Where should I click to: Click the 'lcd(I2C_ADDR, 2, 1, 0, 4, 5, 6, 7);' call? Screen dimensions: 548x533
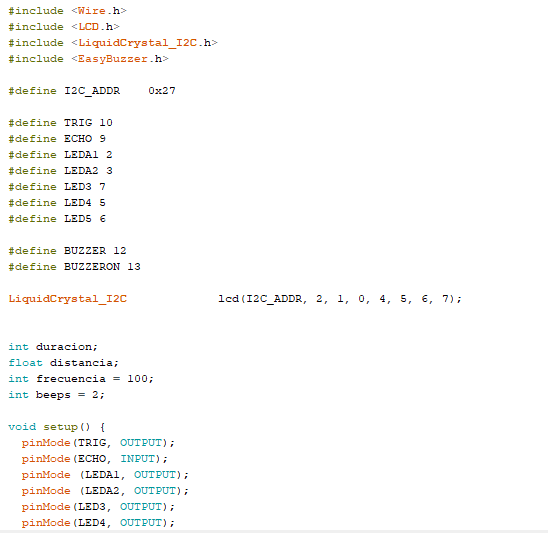[x=340, y=299]
